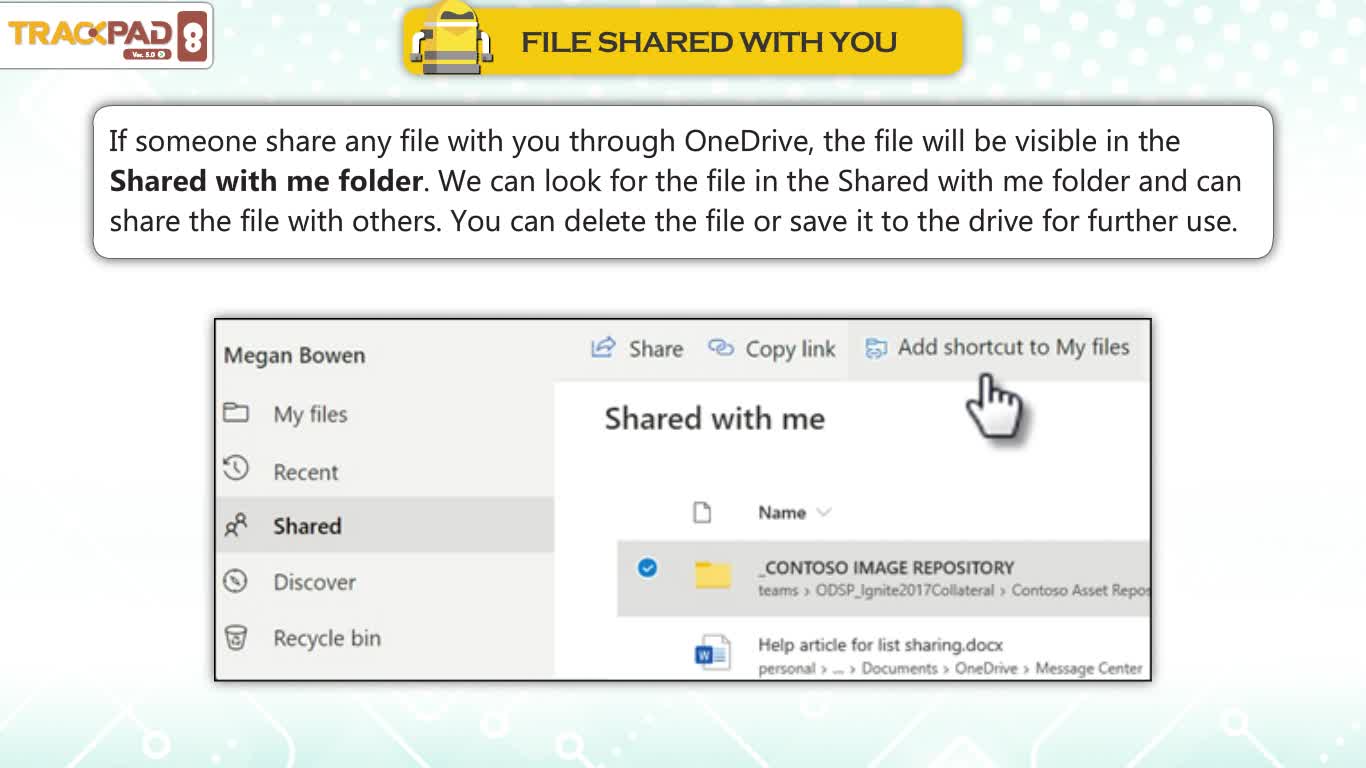The image size is (1366, 768).
Task: Expand the Name column sort chevron
Action: (x=823, y=513)
